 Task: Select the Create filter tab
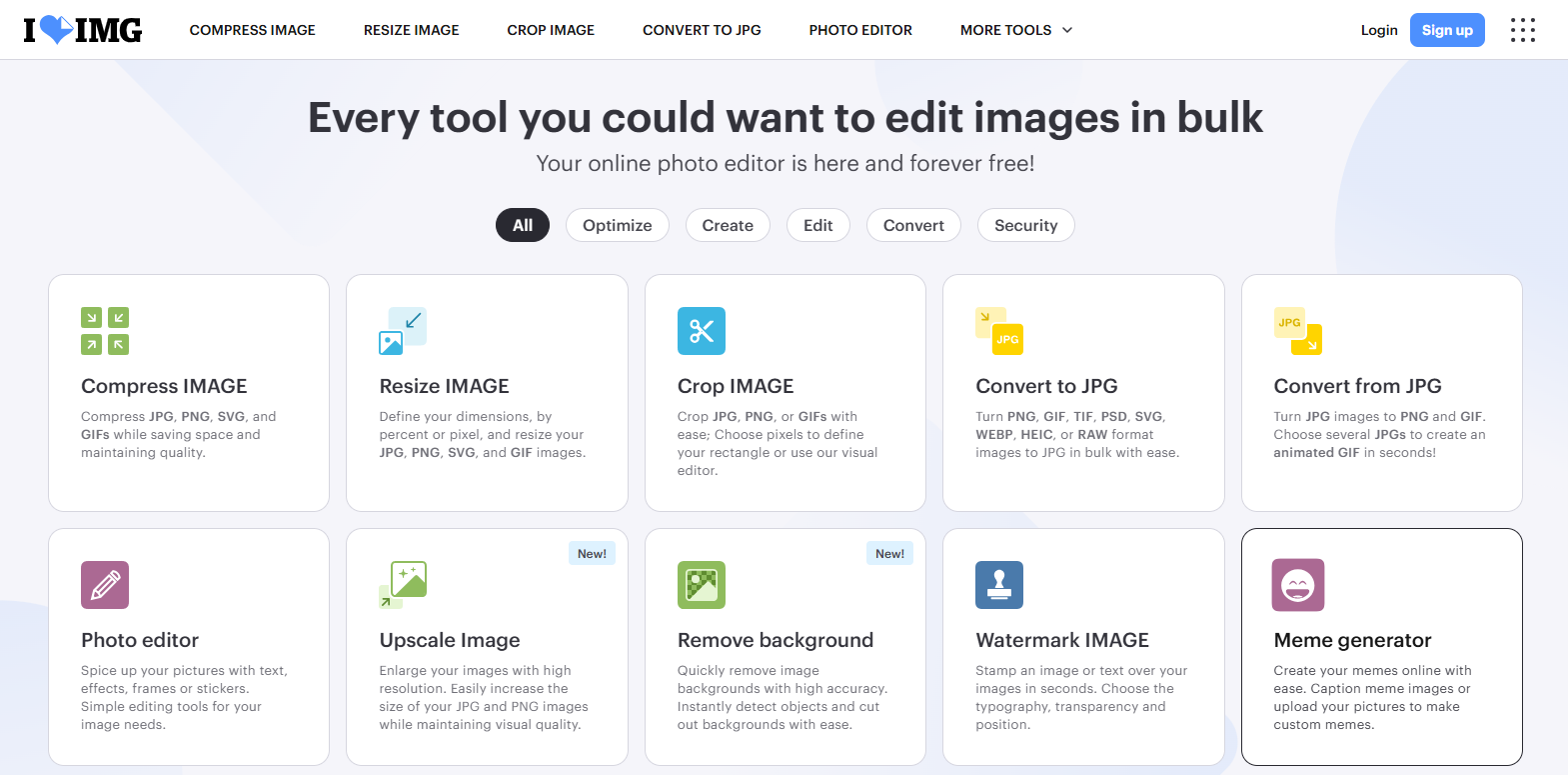[x=728, y=225]
